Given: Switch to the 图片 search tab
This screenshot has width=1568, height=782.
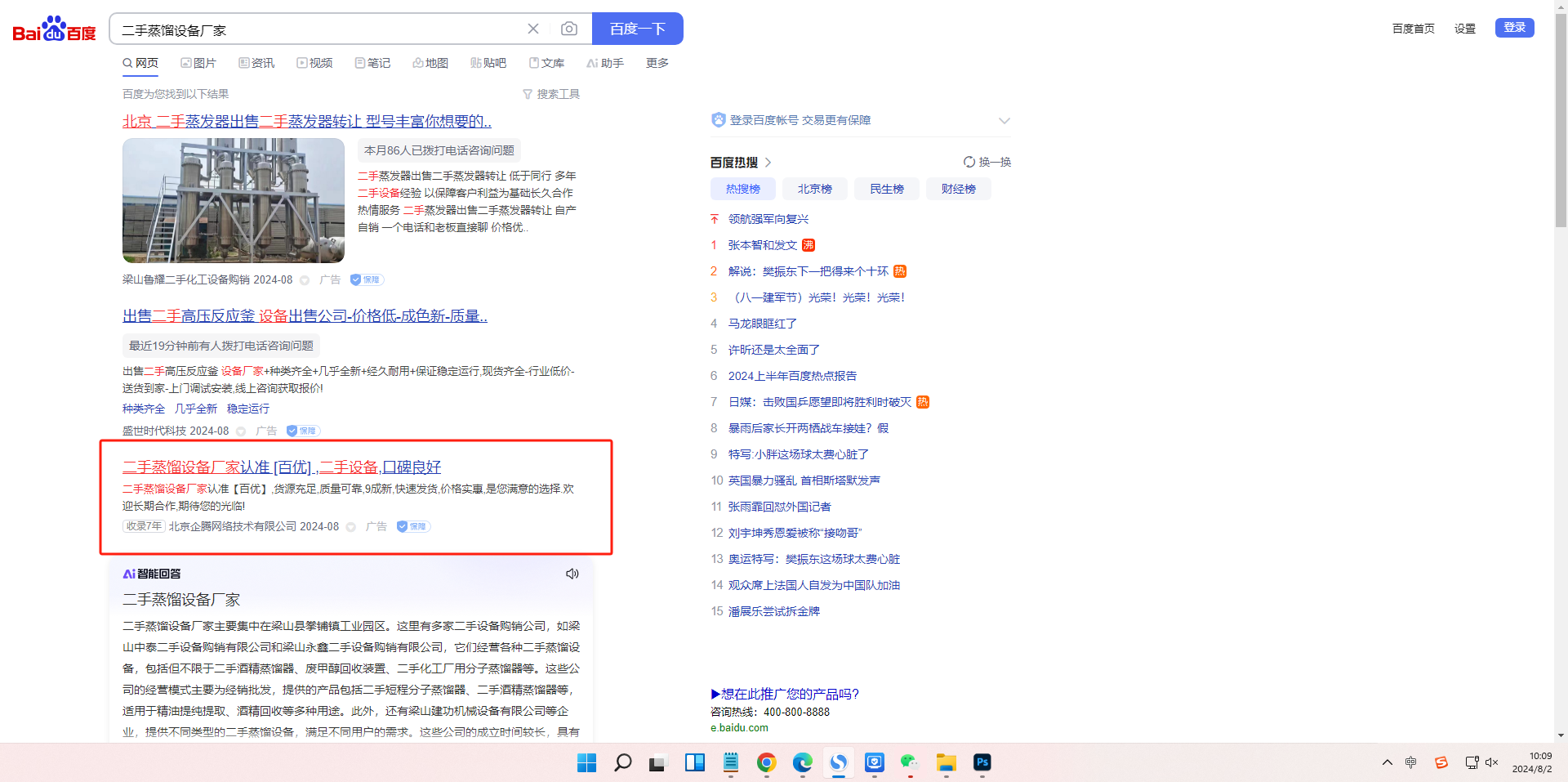Looking at the screenshot, I should 198,63.
